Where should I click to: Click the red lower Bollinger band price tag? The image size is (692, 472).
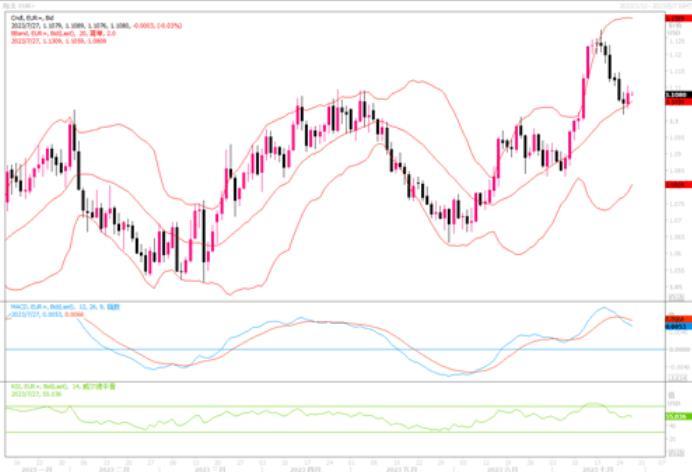tap(675, 184)
